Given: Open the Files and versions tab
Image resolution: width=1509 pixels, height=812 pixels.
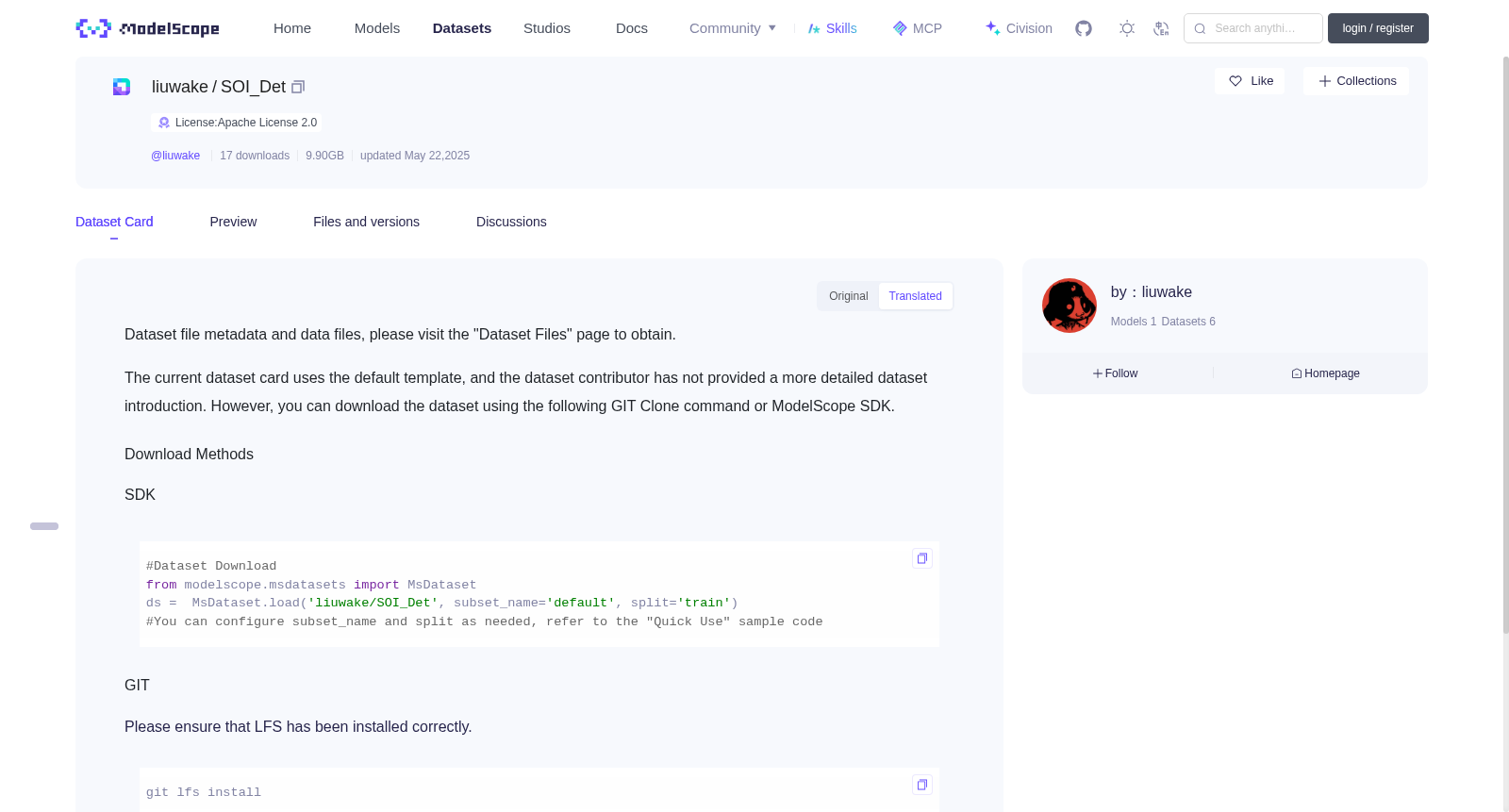Looking at the screenshot, I should pyautogui.click(x=366, y=222).
